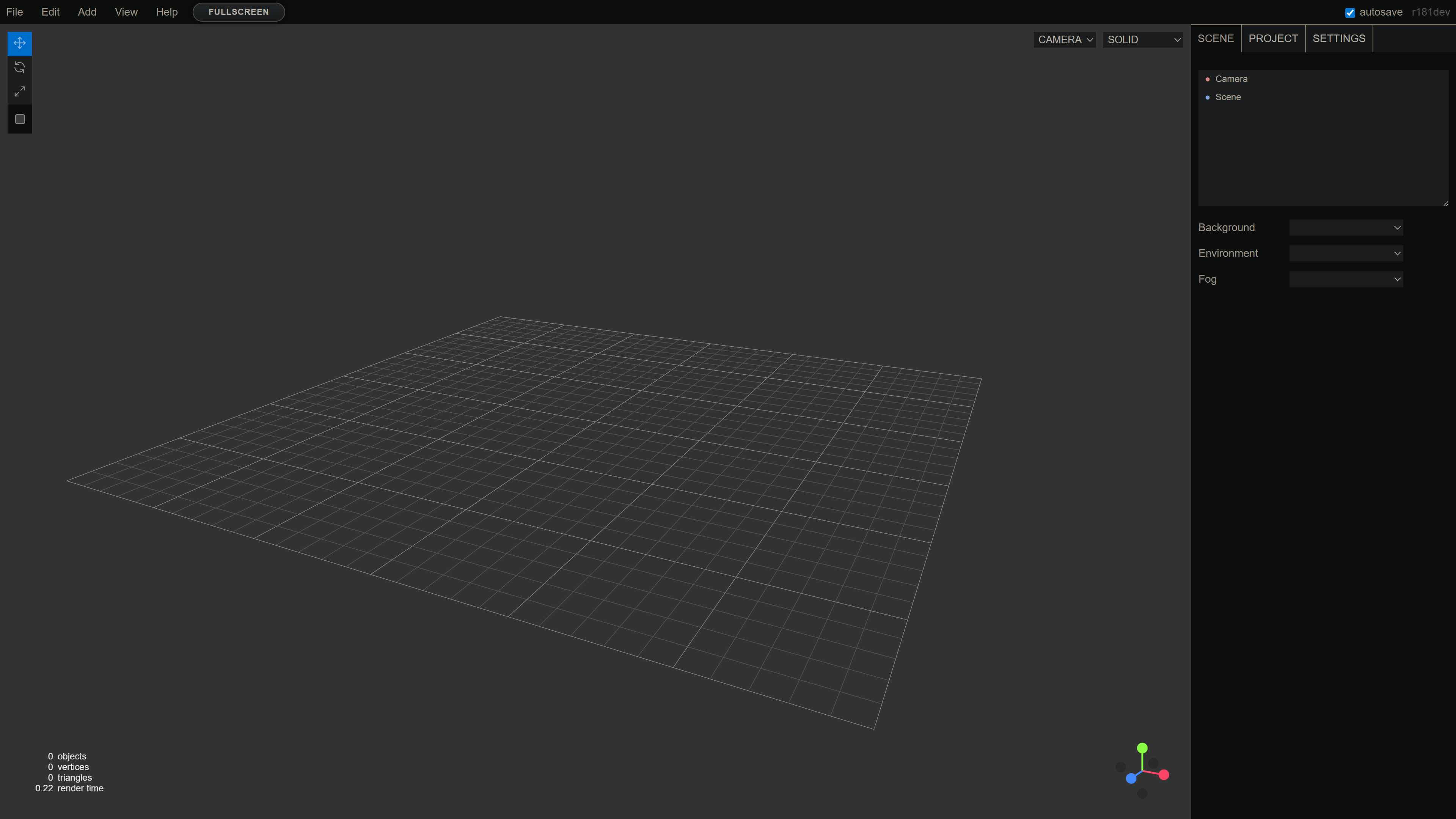The width and height of the screenshot is (1456, 819).
Task: Select the Translate move tool
Action: (19, 43)
